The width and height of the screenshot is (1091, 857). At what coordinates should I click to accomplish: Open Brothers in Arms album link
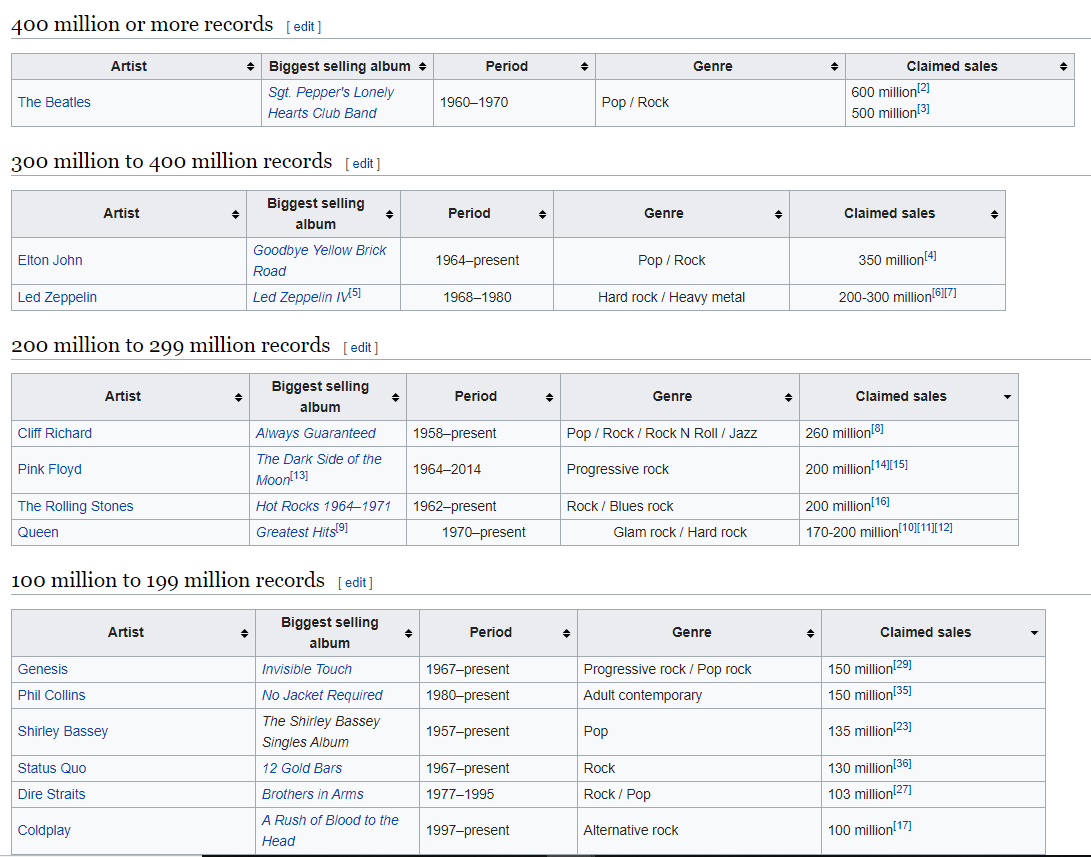tap(312, 794)
